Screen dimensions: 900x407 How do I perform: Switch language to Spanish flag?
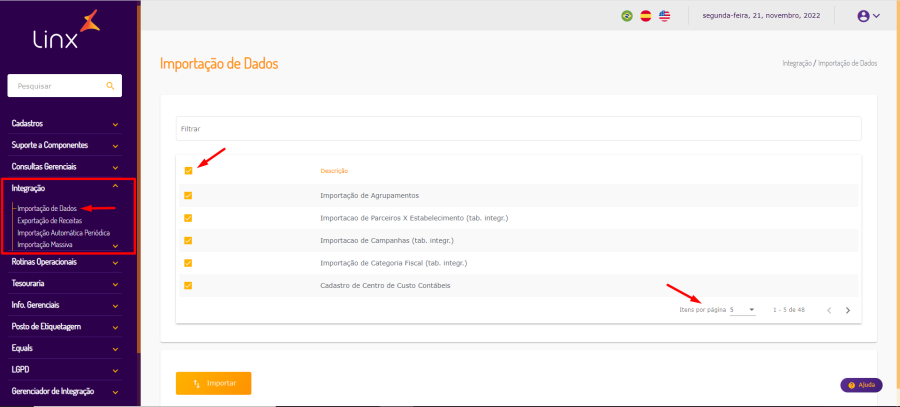(x=646, y=16)
